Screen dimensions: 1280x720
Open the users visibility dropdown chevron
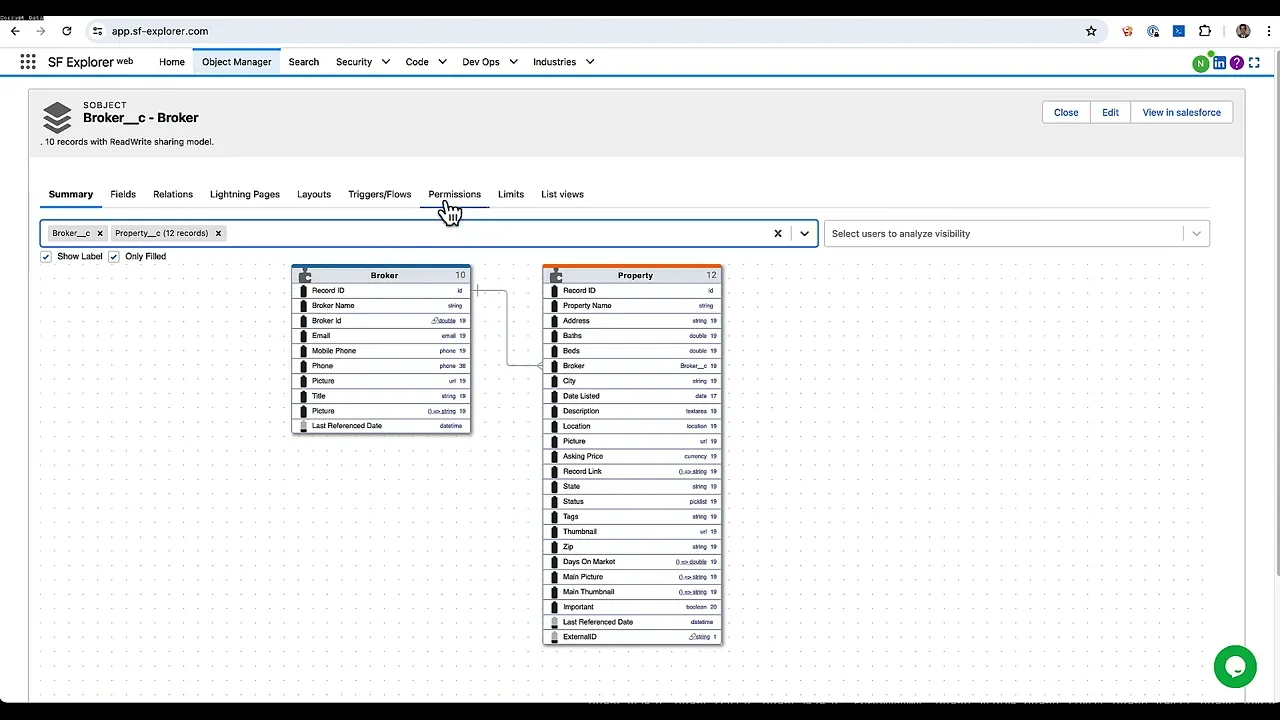pos(1196,233)
